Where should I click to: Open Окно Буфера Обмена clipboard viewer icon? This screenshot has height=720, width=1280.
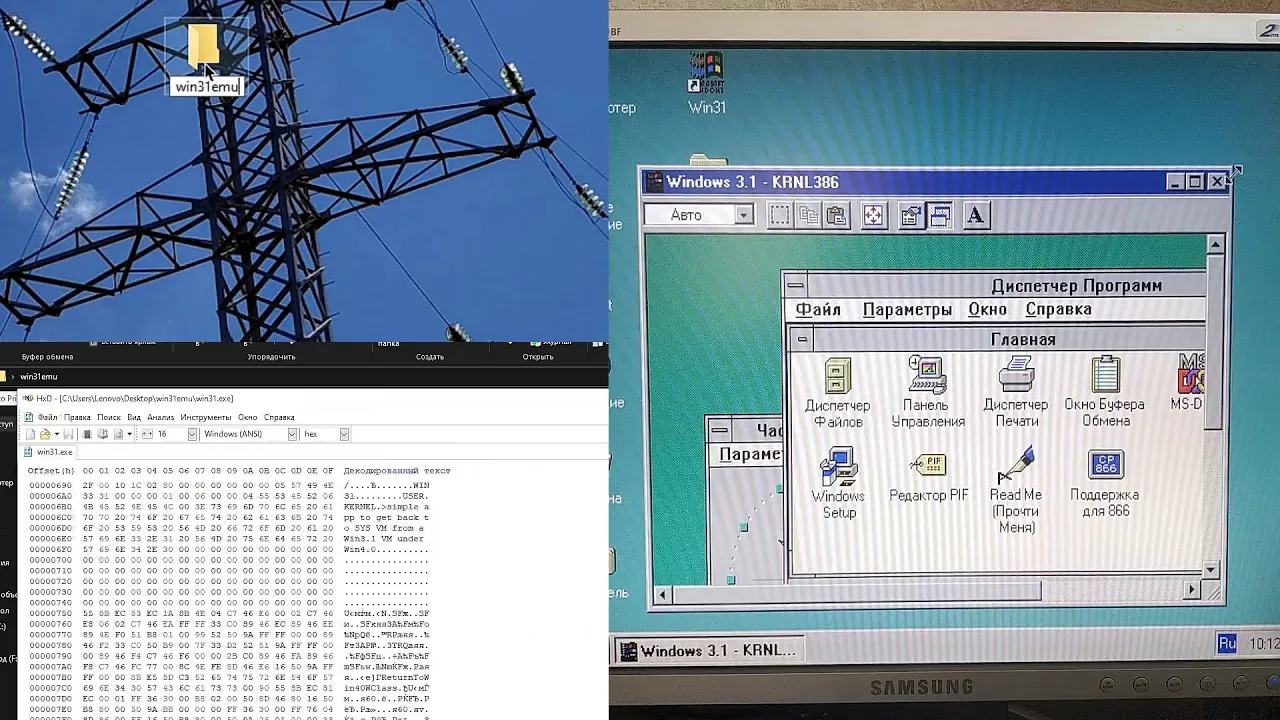1104,392
